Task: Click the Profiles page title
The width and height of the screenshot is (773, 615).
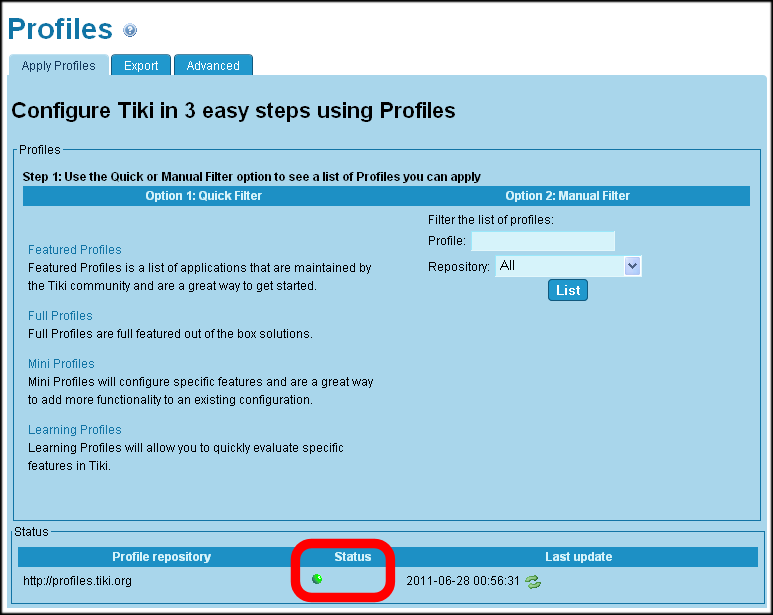Action: click(x=60, y=29)
